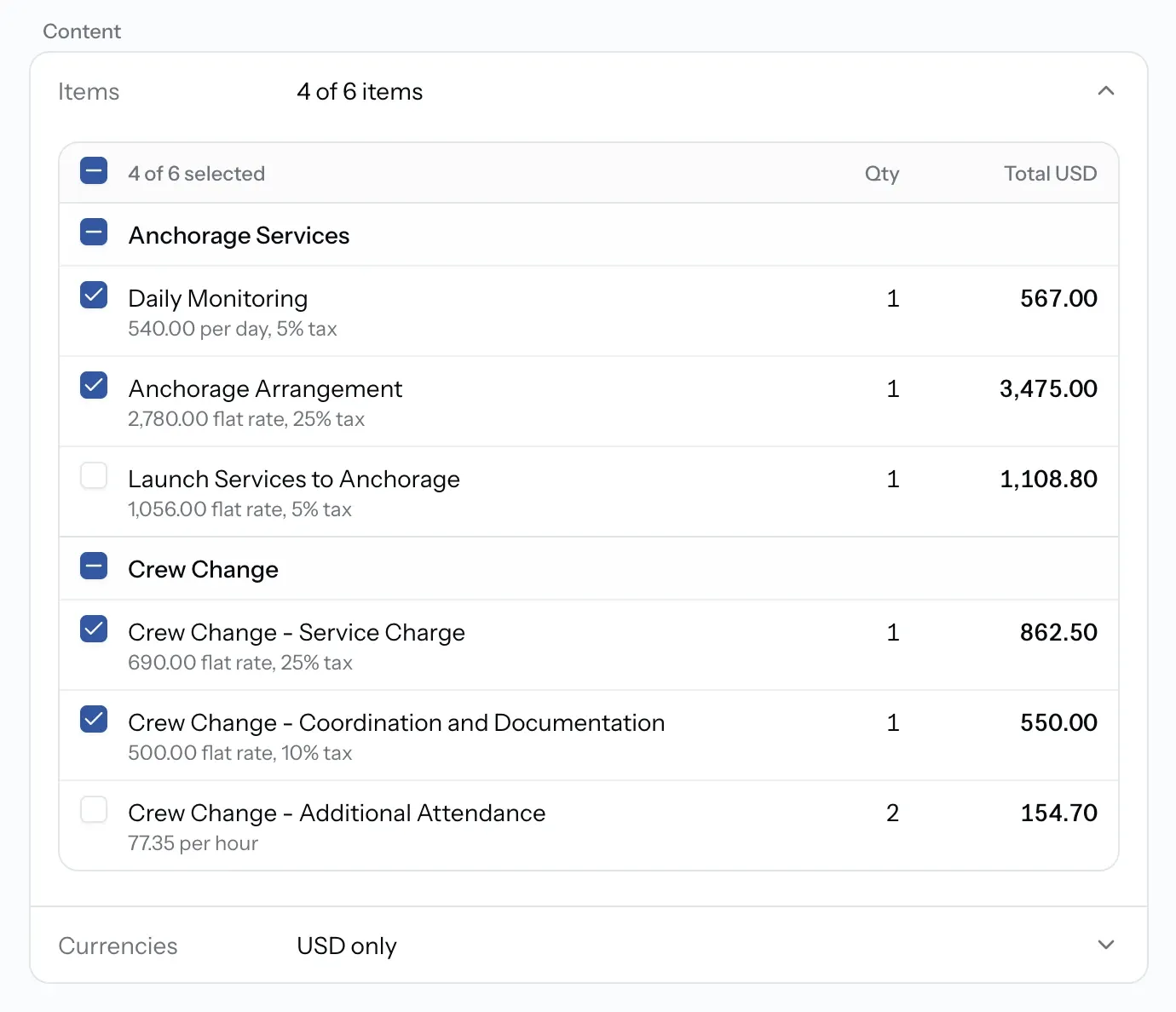Image resolution: width=1176 pixels, height=1012 pixels.
Task: Click the 862.50 total amount
Action: pyautogui.click(x=1058, y=632)
